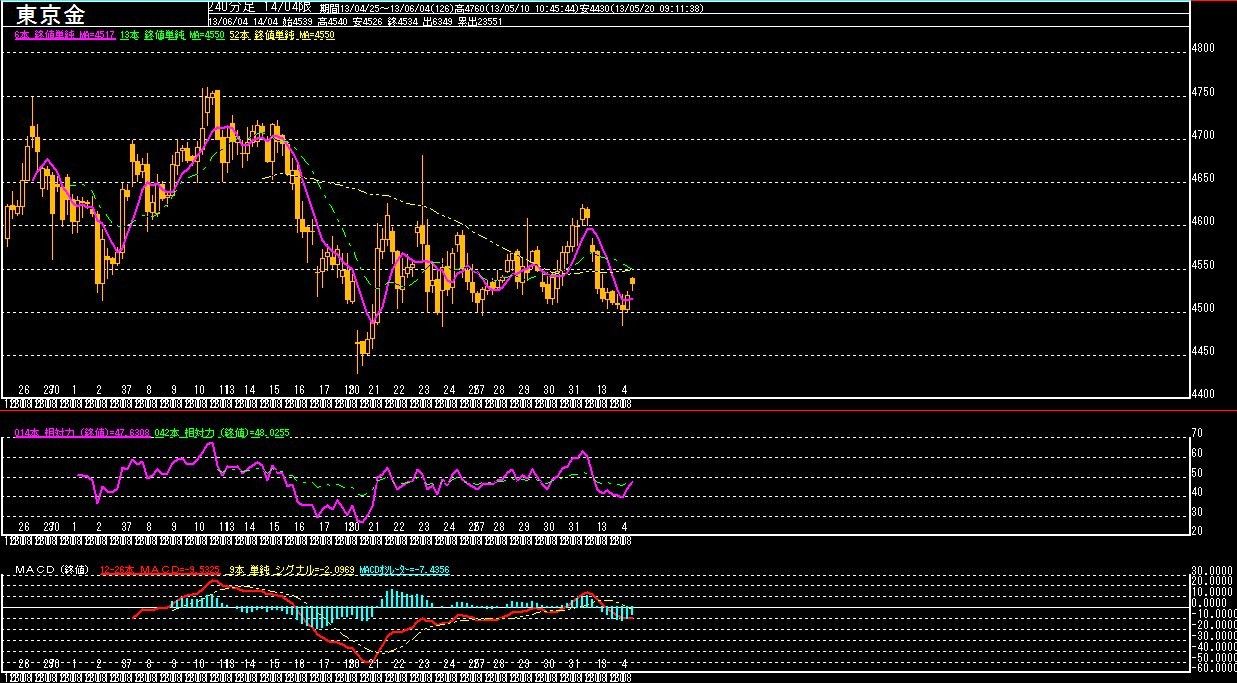Click the 始4539 opening price value

pos(300,20)
